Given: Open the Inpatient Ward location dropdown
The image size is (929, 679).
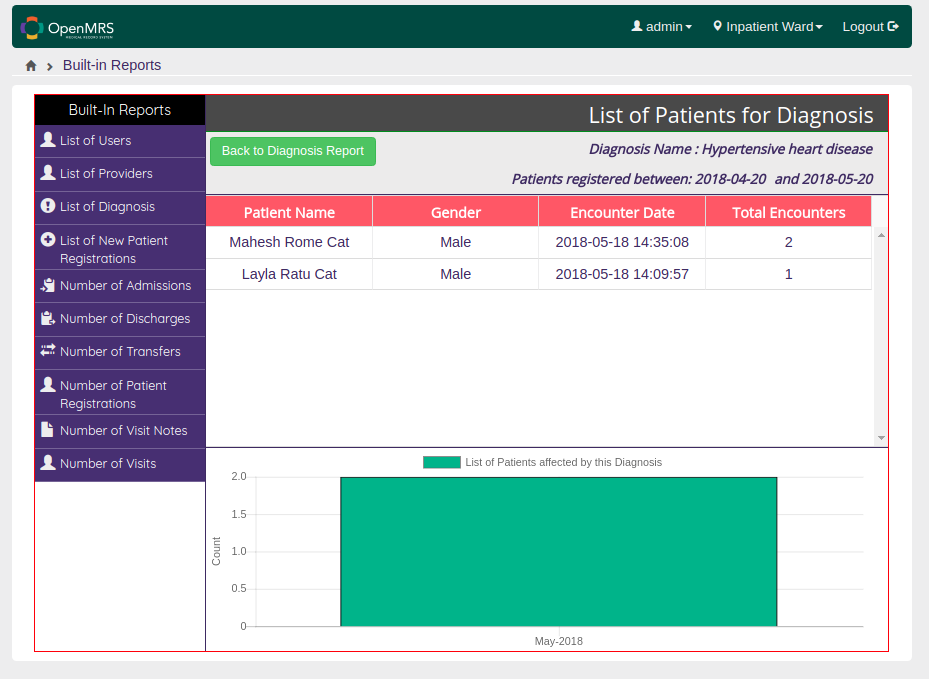Looking at the screenshot, I should tap(768, 27).
